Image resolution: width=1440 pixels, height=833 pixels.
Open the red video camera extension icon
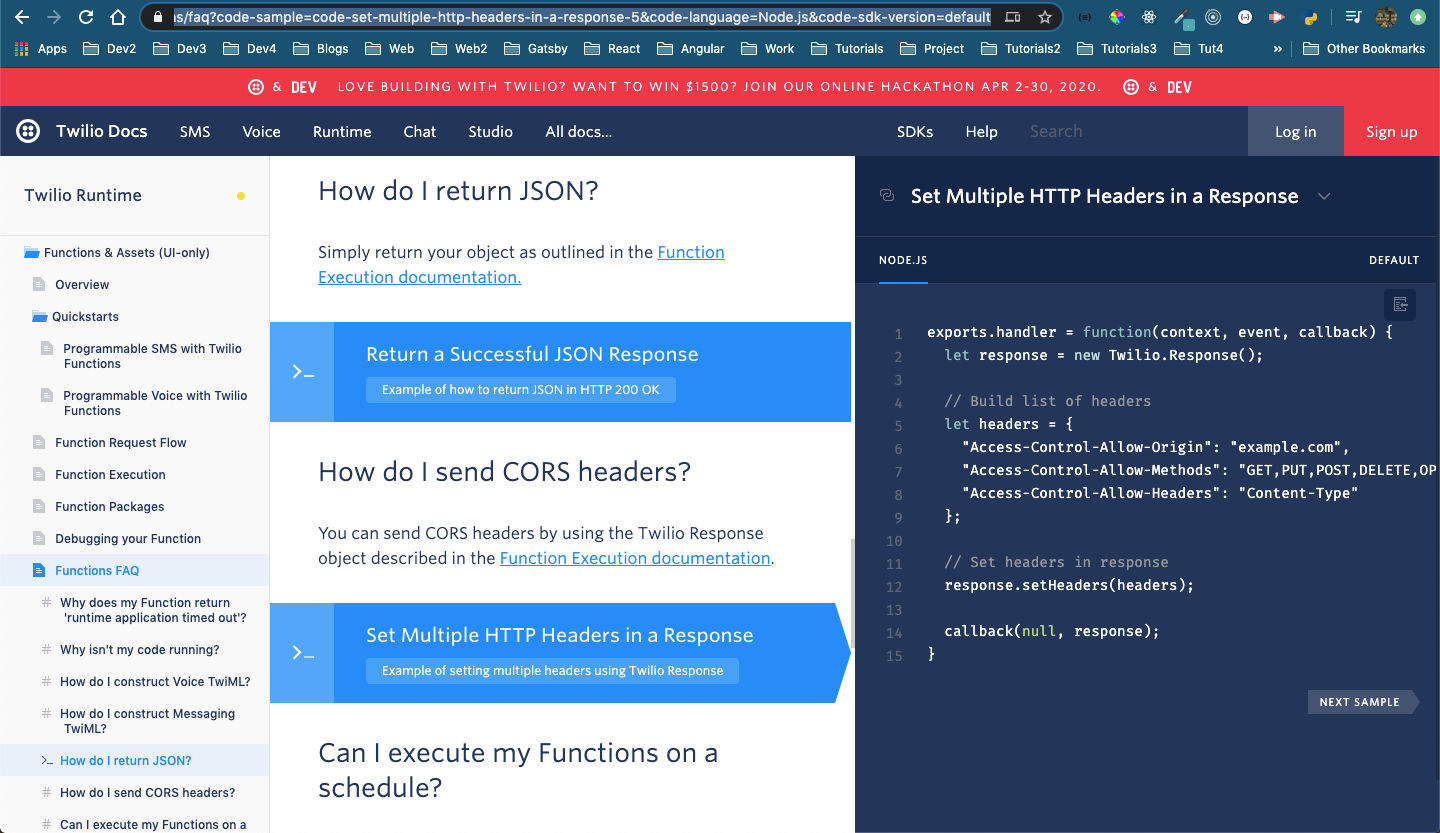pos(1277,17)
